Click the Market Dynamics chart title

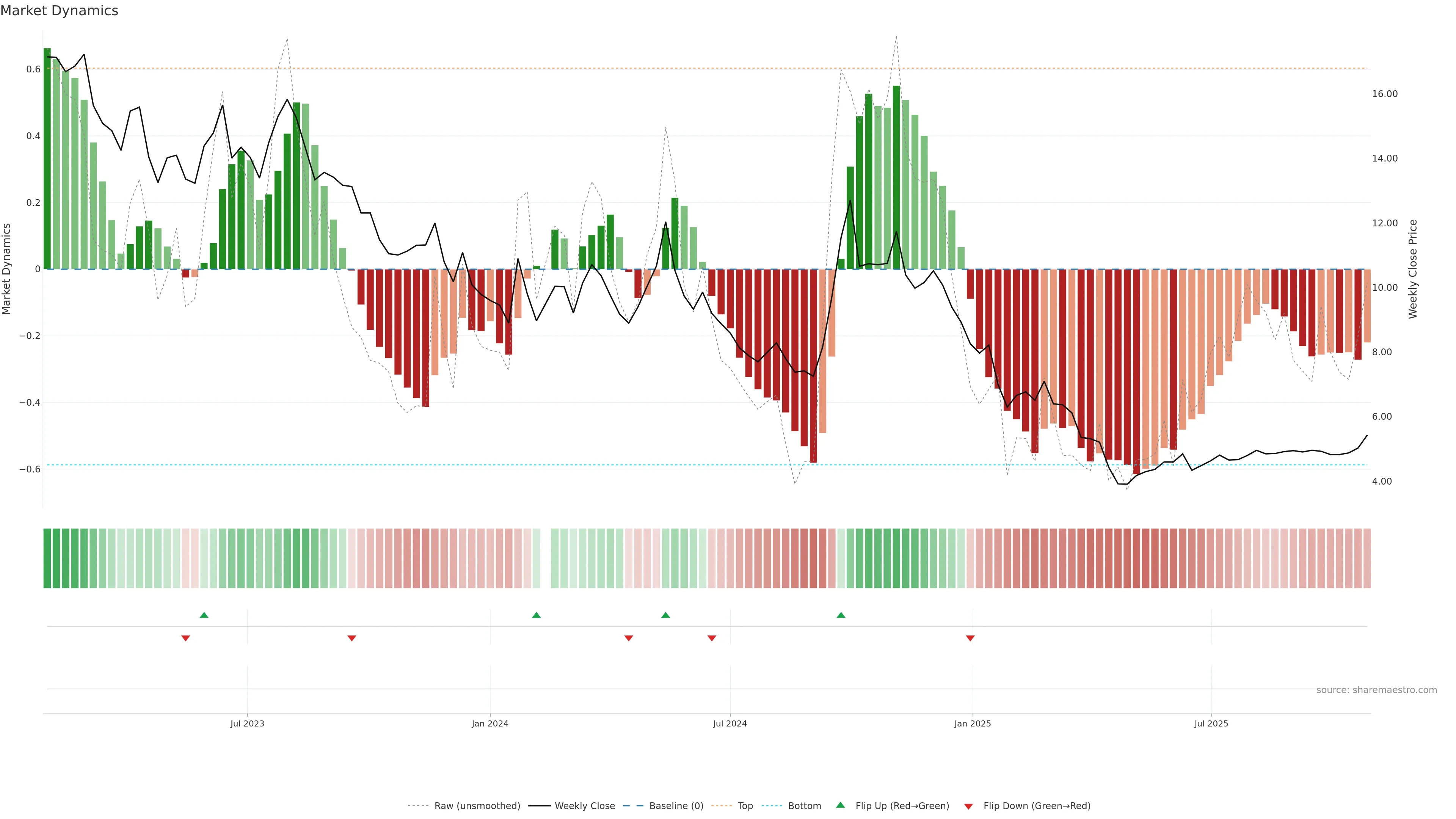tap(60, 11)
